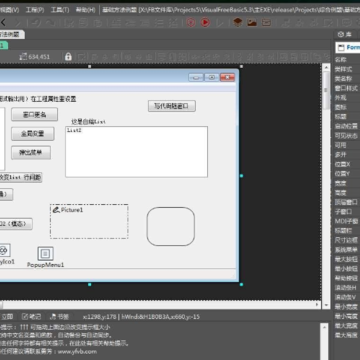This screenshot has height=360, width=360.
Task: Switch to the green tab labeled 1
Action: click(3, 45)
